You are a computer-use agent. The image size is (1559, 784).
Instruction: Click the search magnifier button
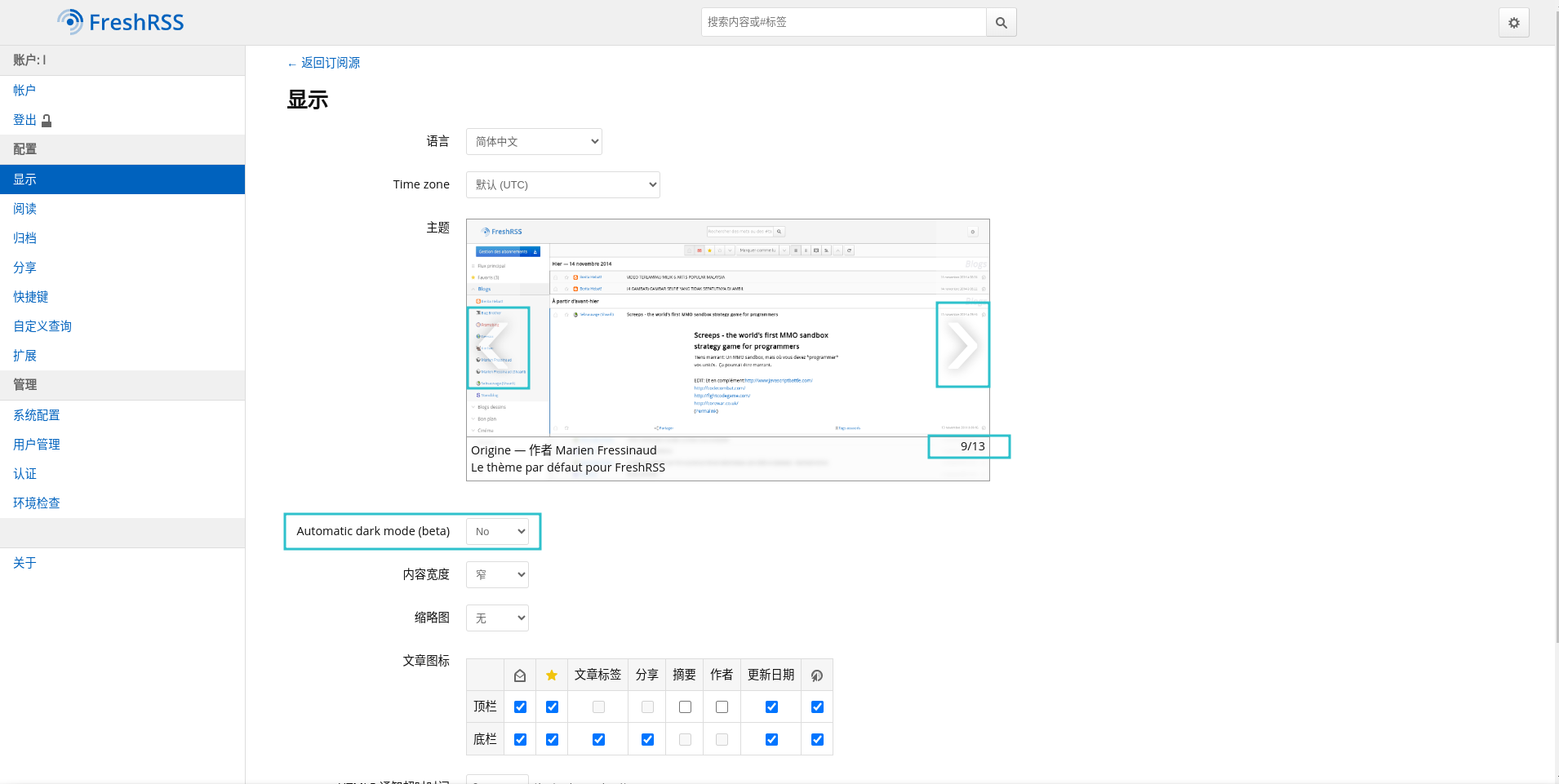point(1001,23)
